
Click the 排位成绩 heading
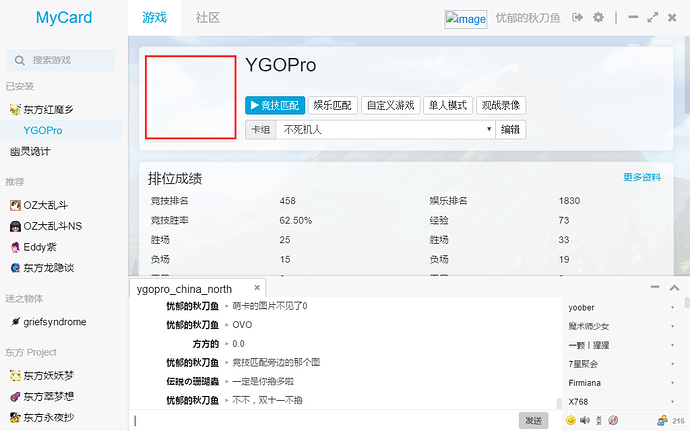pos(175,179)
